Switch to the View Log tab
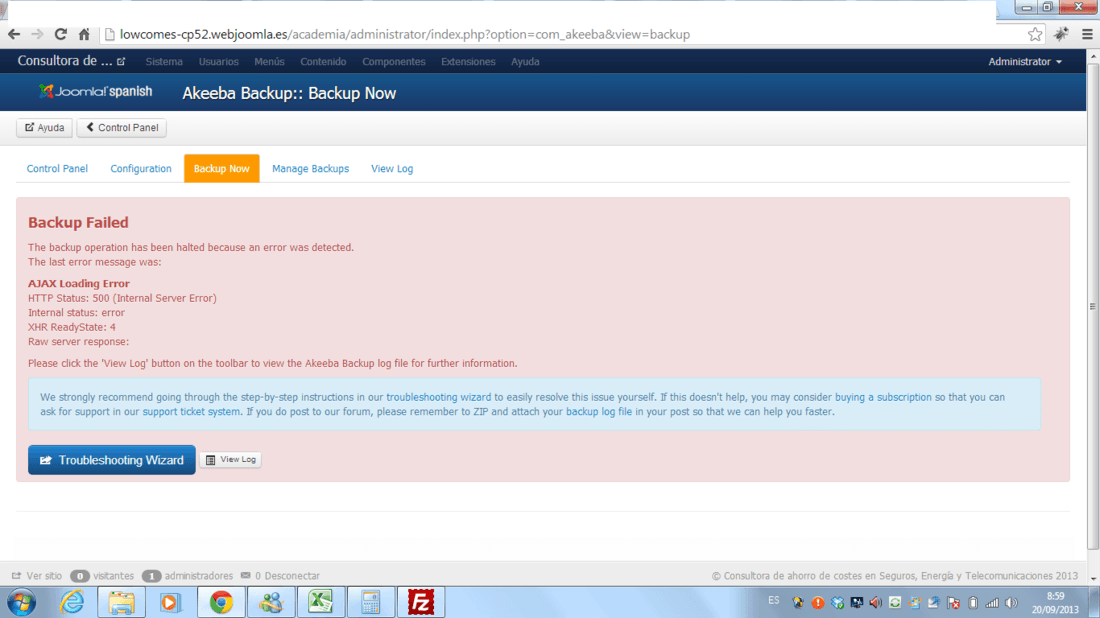Screen dimensions: 1100x618 point(392,168)
